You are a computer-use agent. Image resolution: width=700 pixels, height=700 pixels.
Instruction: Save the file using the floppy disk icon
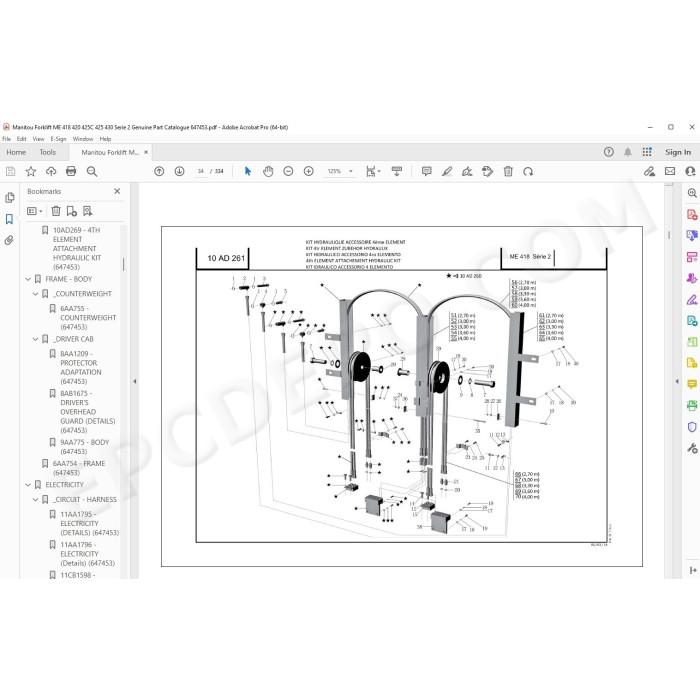pos(10,171)
